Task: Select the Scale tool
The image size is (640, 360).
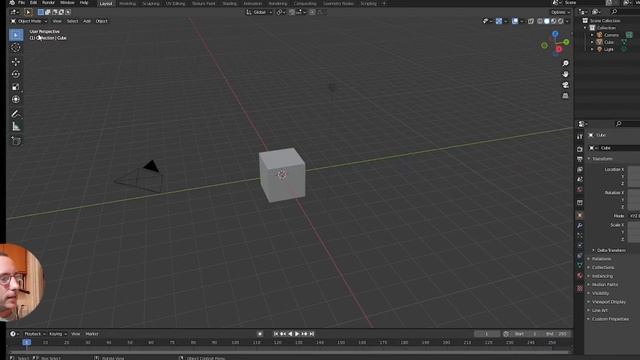Action: pyautogui.click(x=16, y=87)
